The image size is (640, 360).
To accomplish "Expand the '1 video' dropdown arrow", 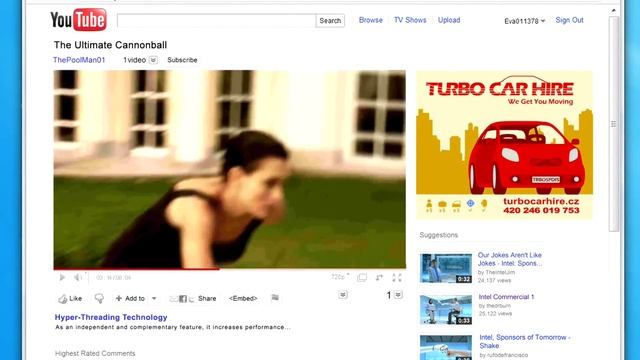I will click(153, 60).
